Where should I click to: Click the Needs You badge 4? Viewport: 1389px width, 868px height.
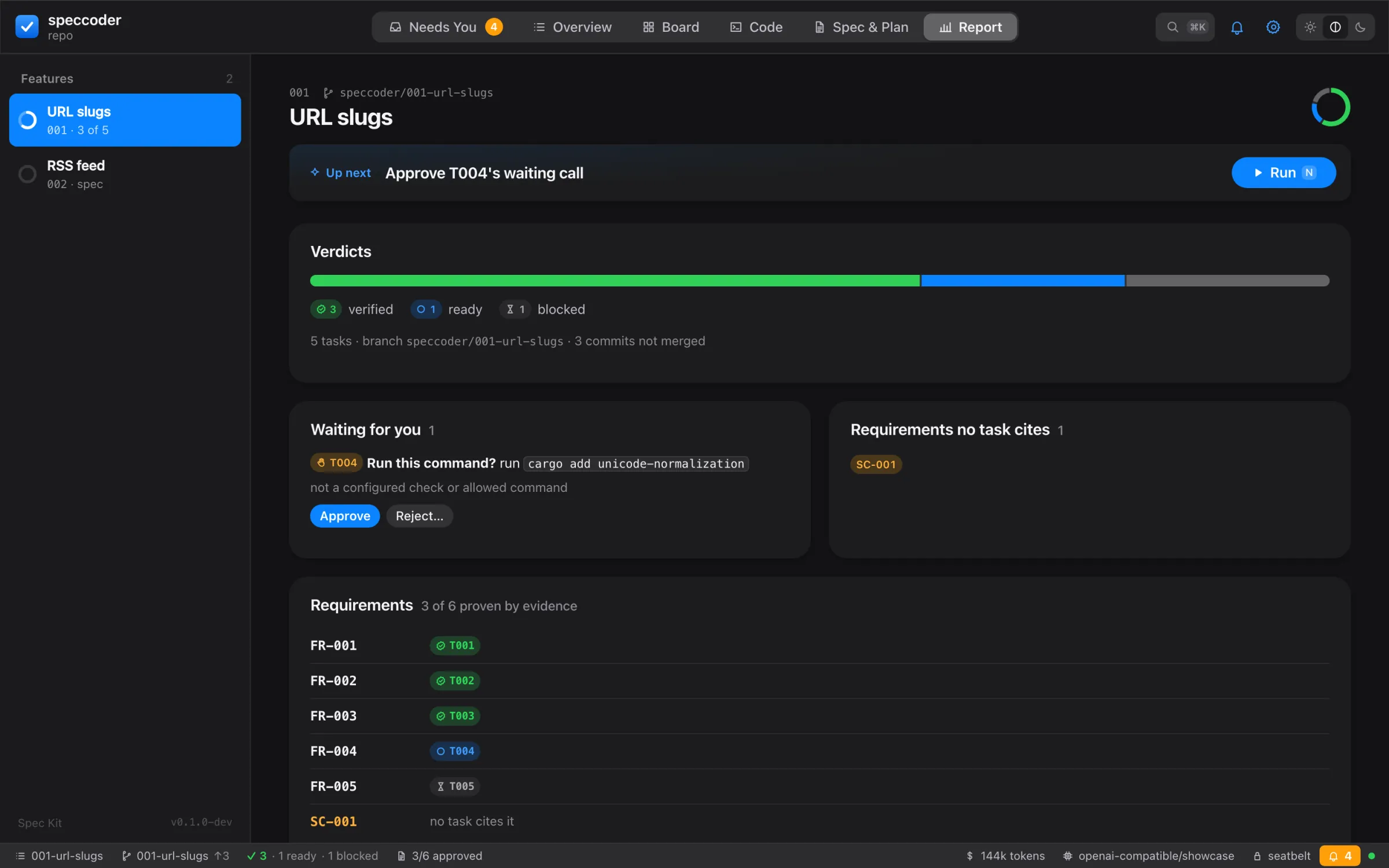(494, 27)
